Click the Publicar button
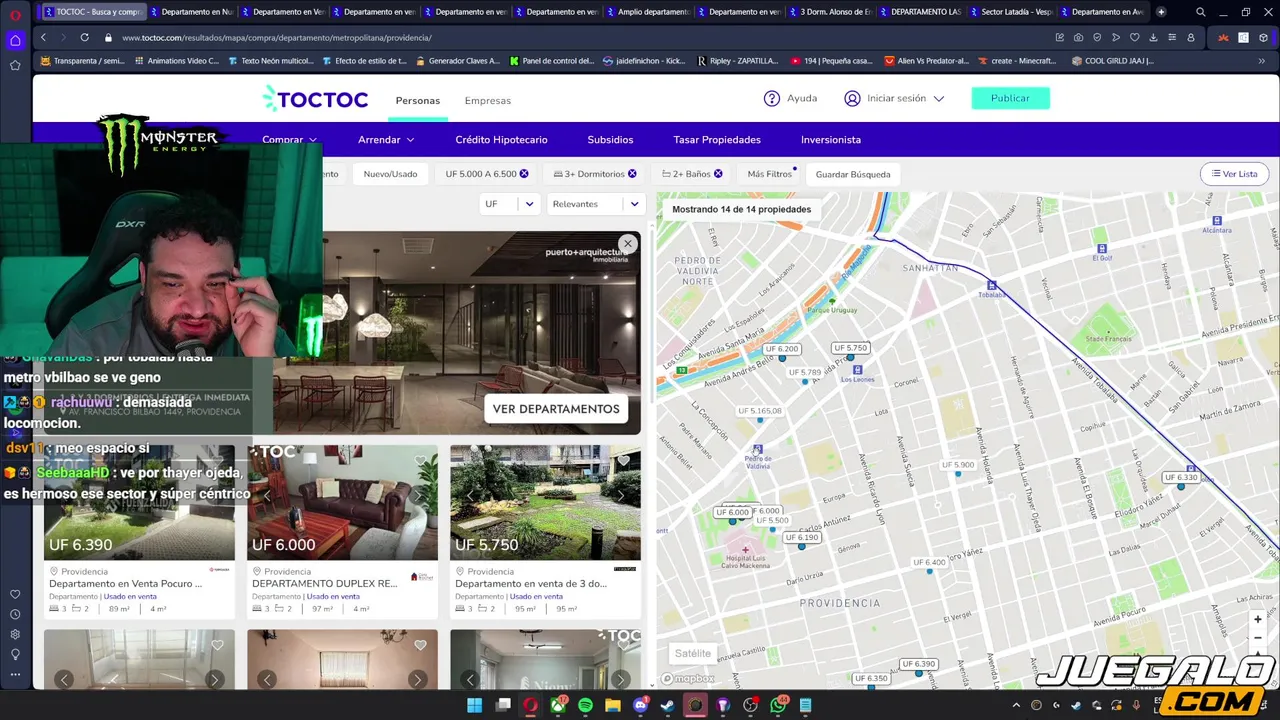This screenshot has width=1280, height=720. coord(1010,98)
